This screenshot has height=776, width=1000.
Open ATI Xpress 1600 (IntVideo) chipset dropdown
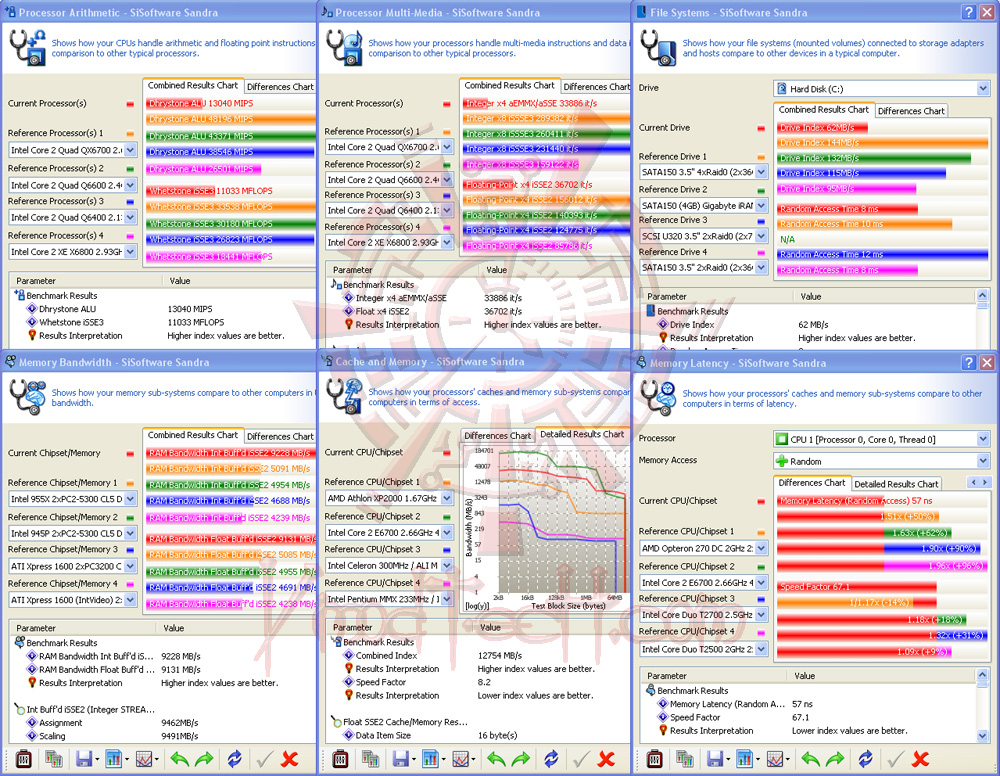pos(130,599)
